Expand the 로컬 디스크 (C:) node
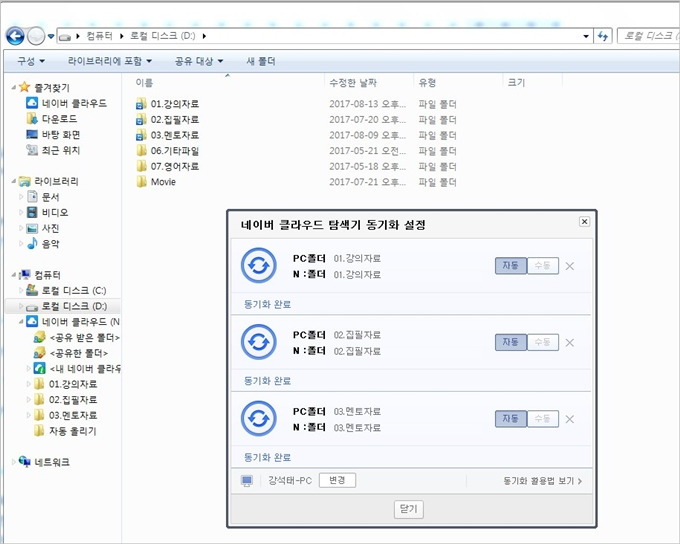The height and width of the screenshot is (544, 680). pyautogui.click(x=21, y=290)
